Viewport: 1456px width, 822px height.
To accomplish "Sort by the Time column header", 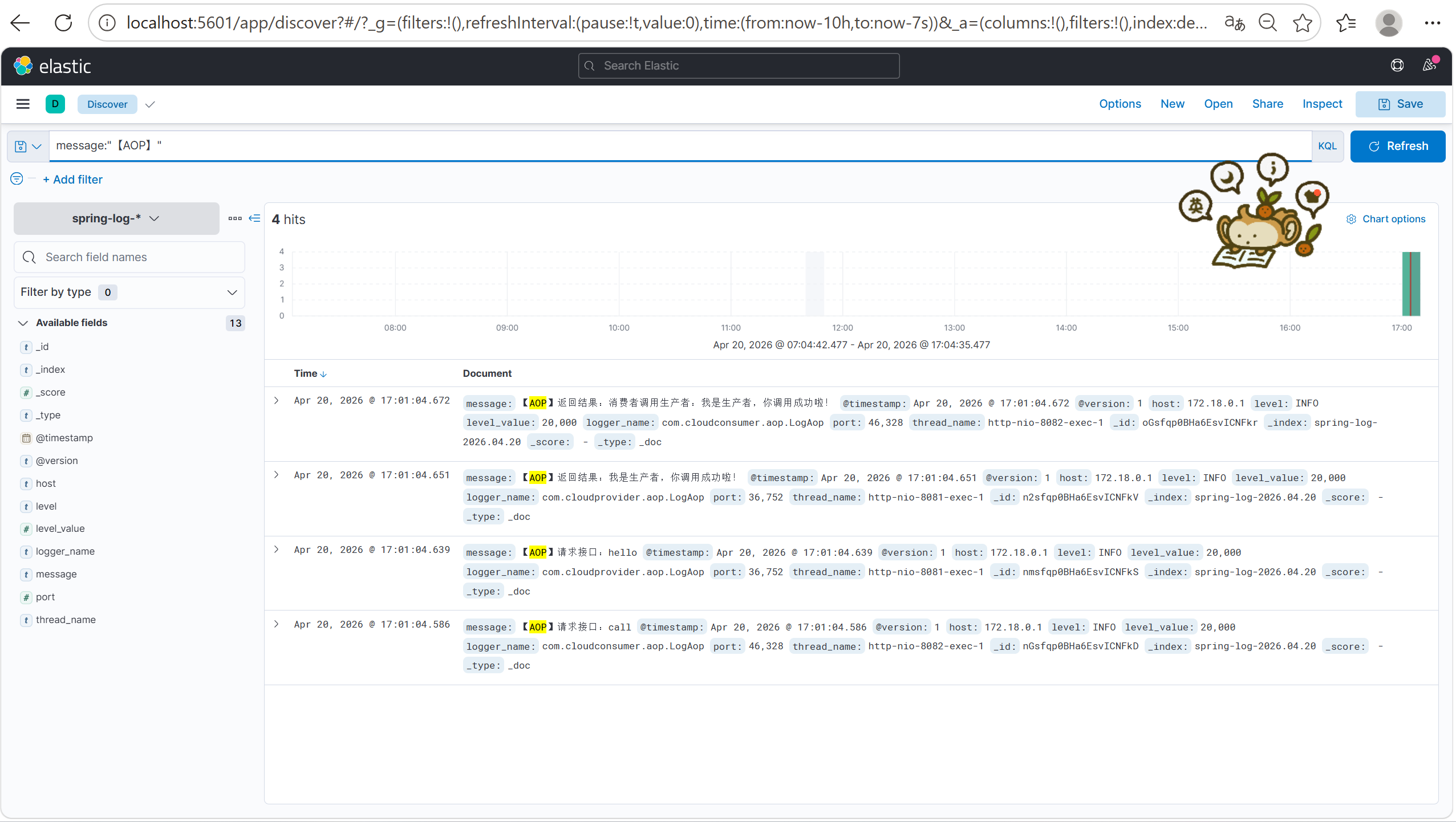I will [310, 373].
